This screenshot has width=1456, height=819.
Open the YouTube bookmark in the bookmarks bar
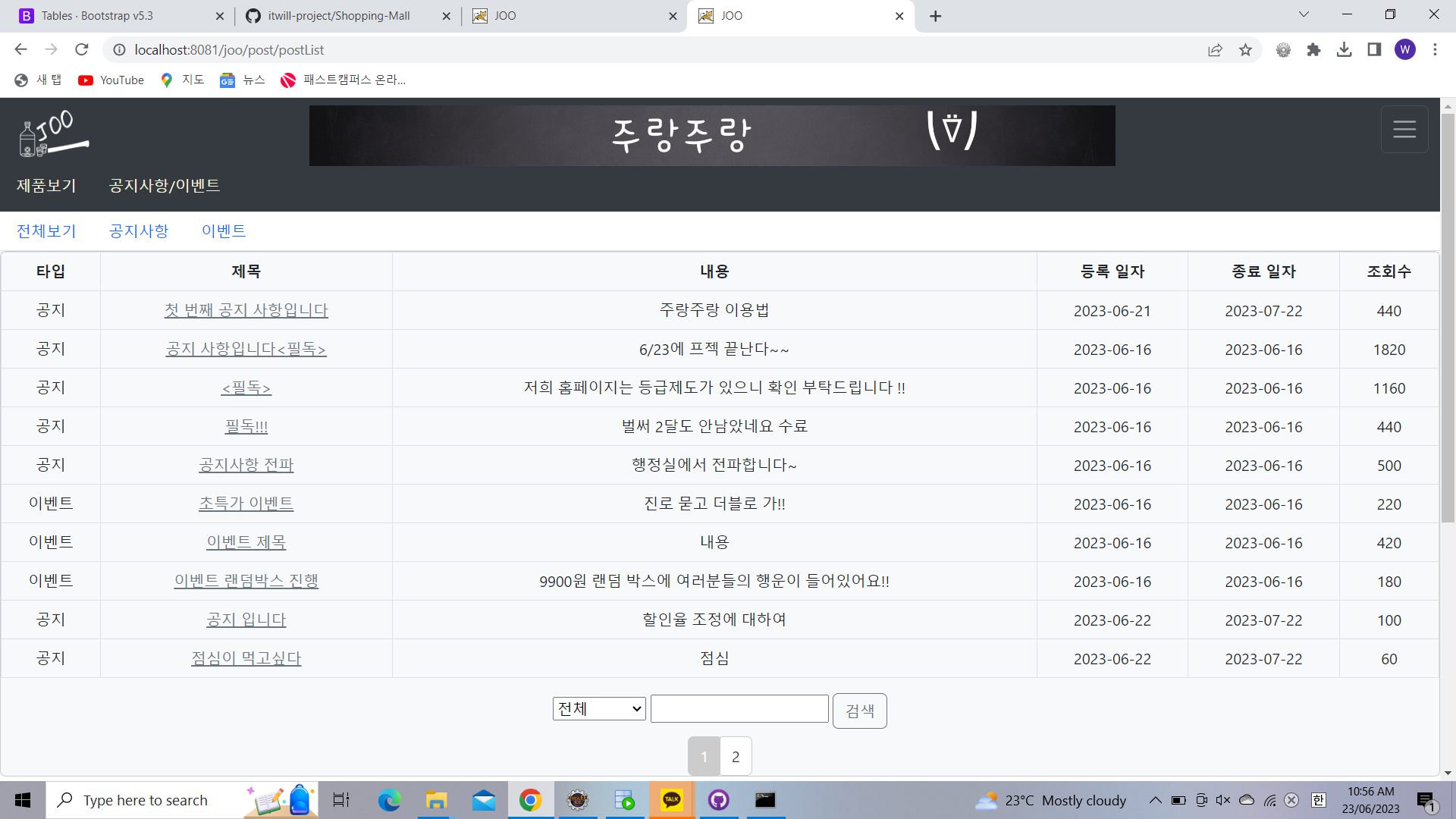(x=111, y=80)
